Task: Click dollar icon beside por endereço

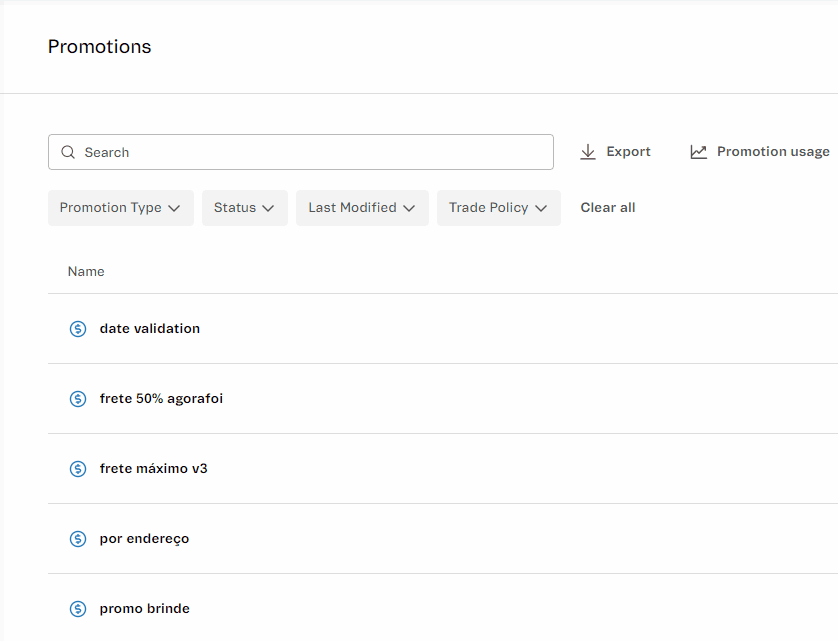Action: coord(78,539)
